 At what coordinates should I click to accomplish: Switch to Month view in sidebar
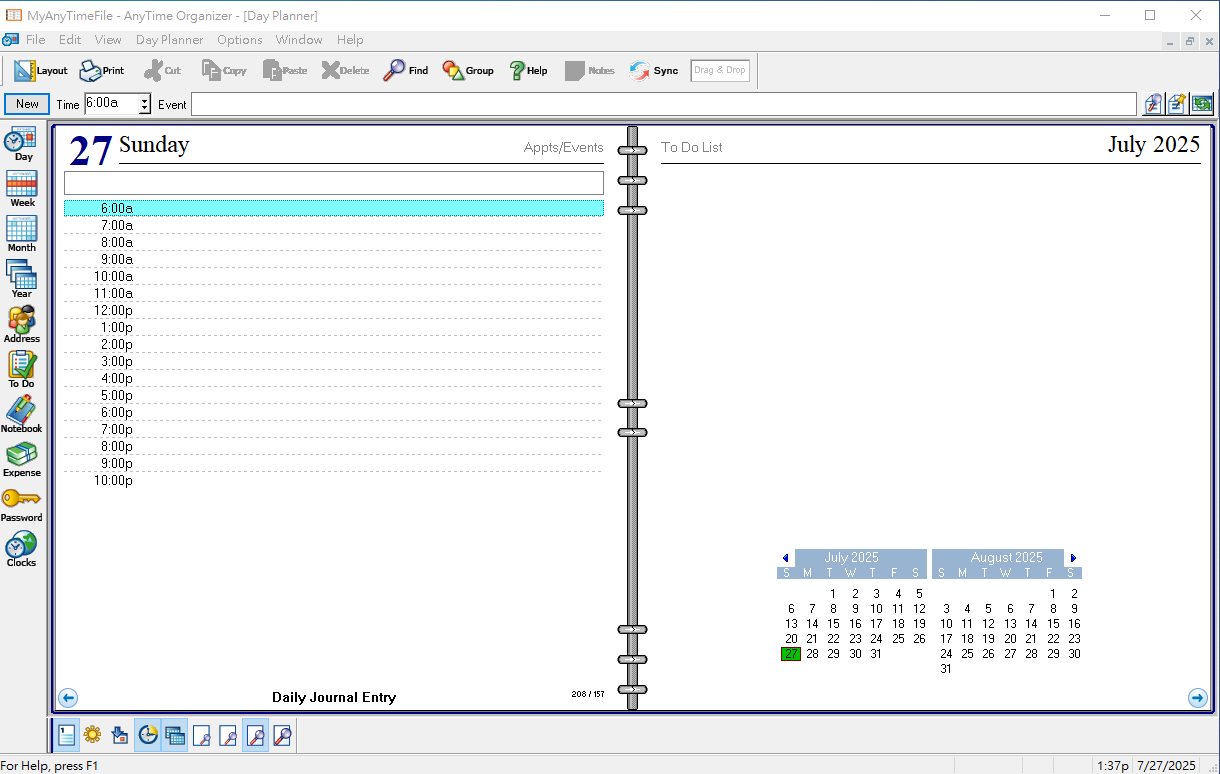pos(22,235)
